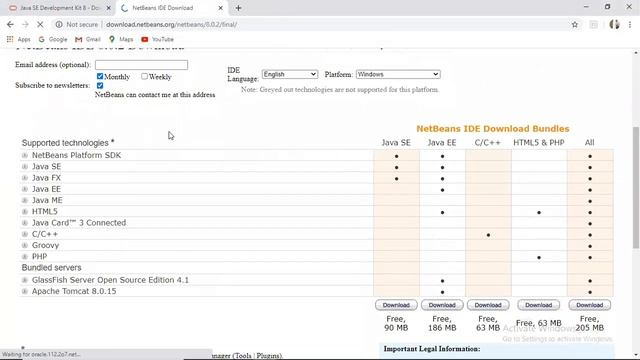This screenshot has height=360, width=640.
Task: Expand the Java SE technology row
Action: pos(25,167)
